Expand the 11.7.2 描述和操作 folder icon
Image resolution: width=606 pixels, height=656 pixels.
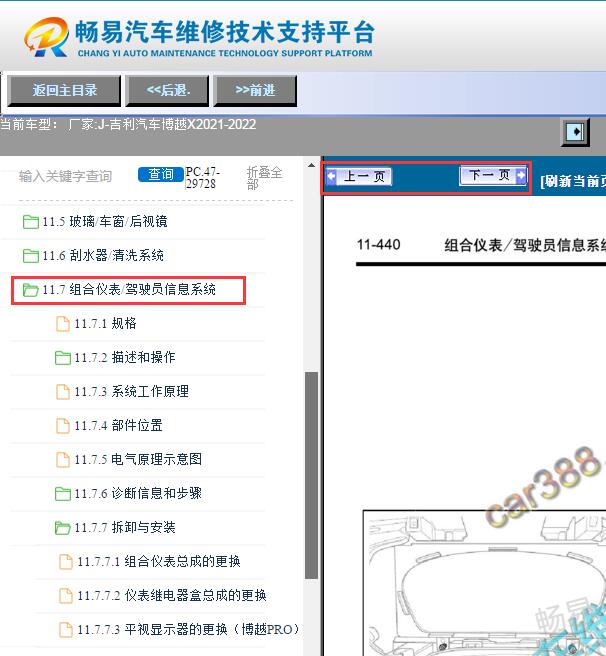[x=63, y=358]
